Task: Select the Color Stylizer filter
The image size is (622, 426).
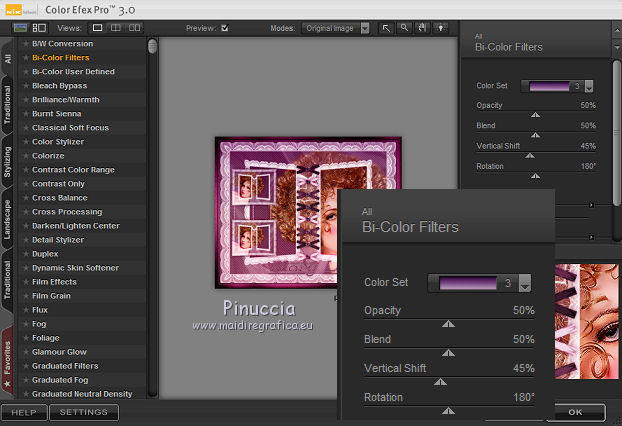Action: pos(58,142)
